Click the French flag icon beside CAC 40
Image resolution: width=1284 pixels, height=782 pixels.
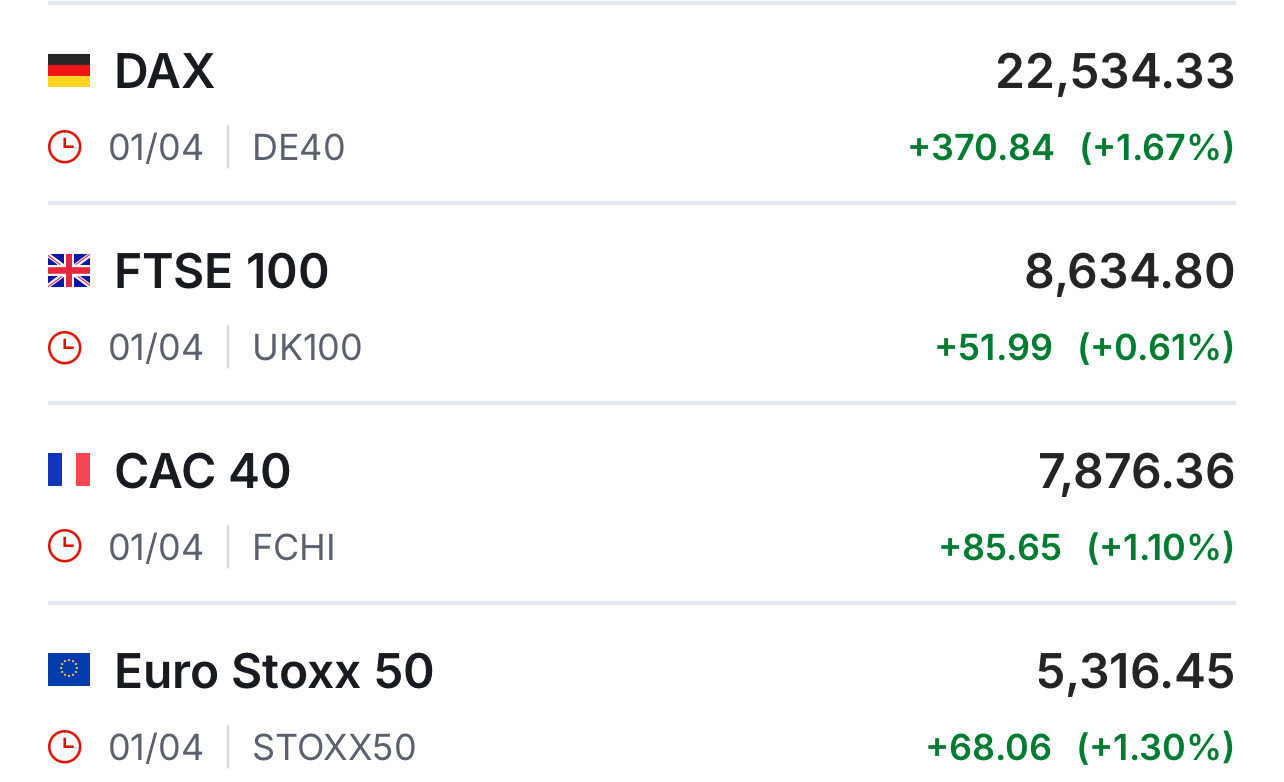pyautogui.click(x=69, y=470)
